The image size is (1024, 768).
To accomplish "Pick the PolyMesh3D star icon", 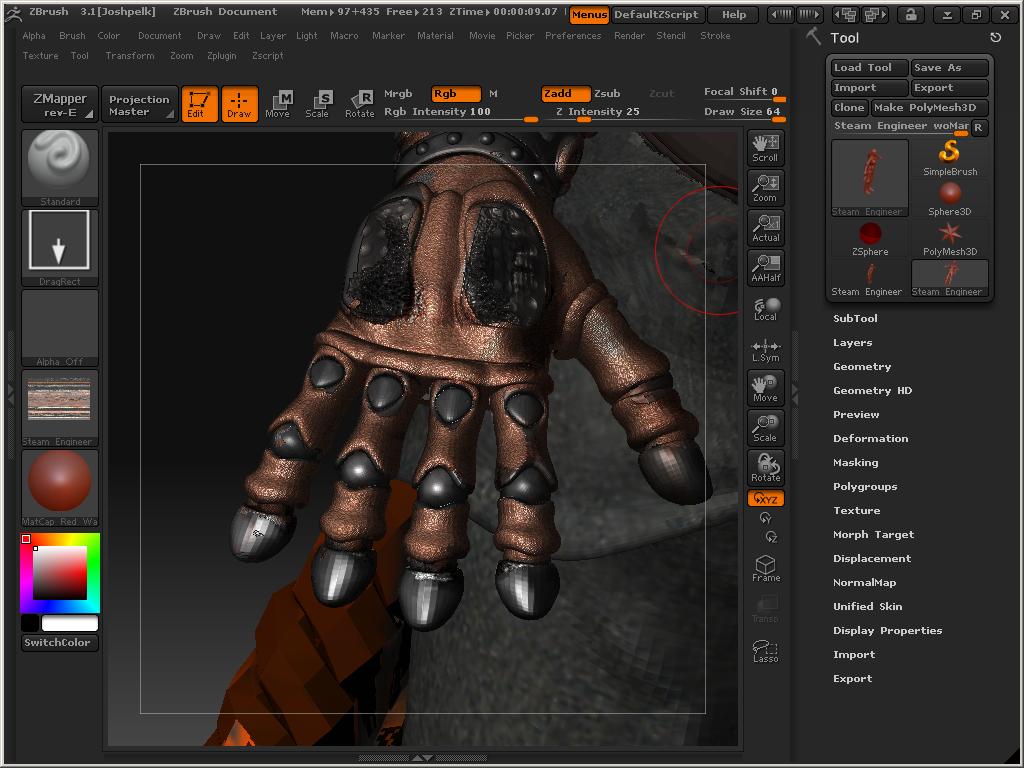I will [x=949, y=232].
